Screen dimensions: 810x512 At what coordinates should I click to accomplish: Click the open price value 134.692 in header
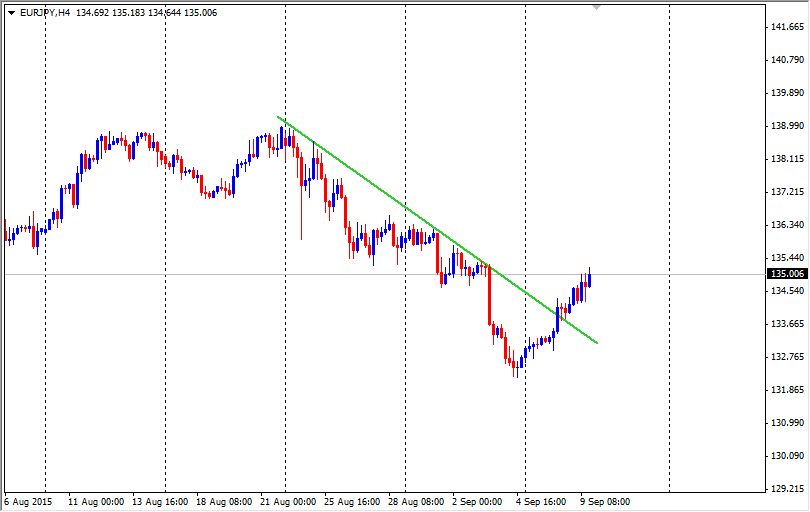[92, 13]
